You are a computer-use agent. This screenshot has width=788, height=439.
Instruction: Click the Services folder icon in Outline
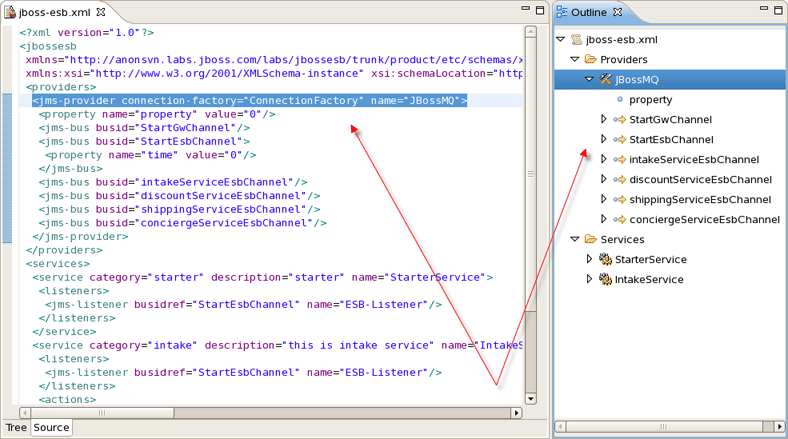pos(591,240)
